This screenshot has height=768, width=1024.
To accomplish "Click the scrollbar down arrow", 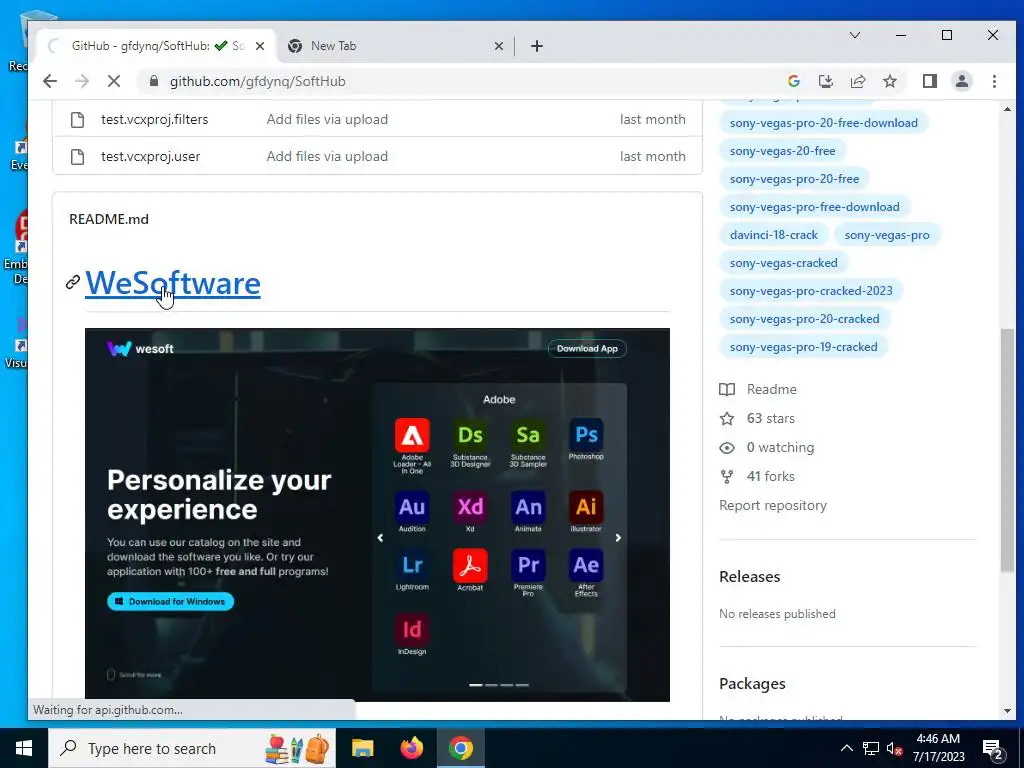I will [1006, 711].
